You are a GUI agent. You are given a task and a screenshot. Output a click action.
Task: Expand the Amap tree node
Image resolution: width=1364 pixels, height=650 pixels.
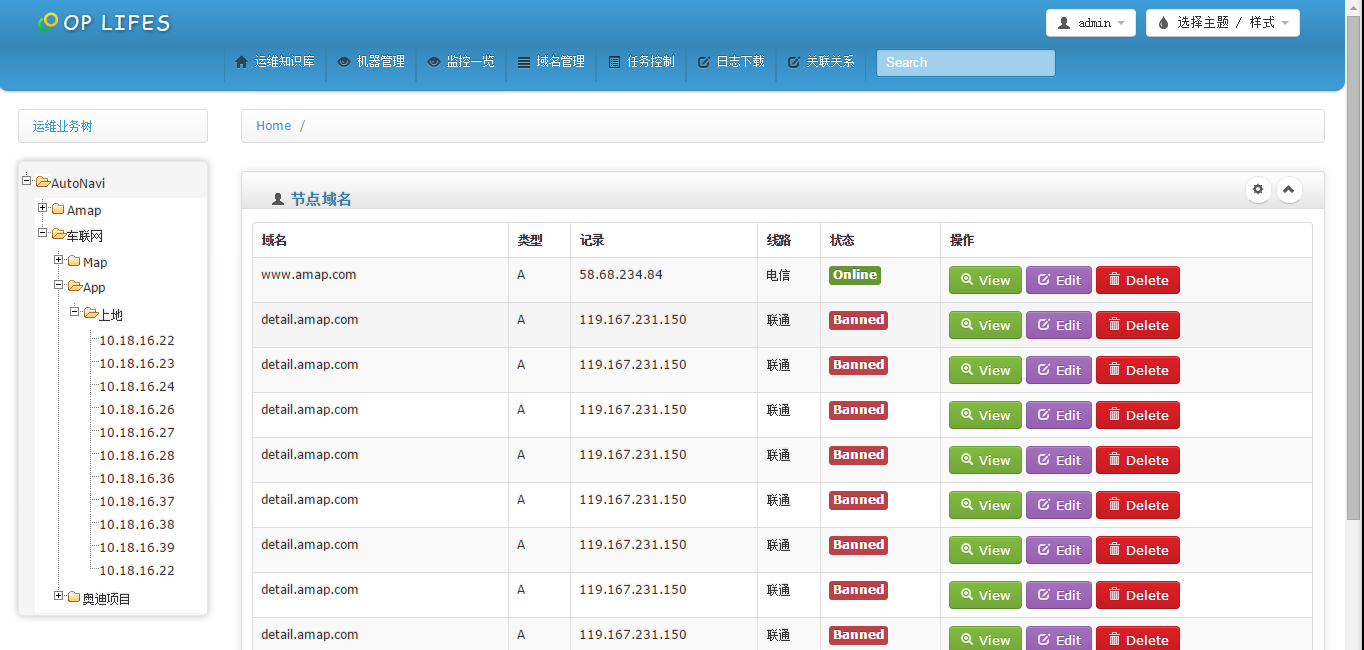click(x=43, y=208)
